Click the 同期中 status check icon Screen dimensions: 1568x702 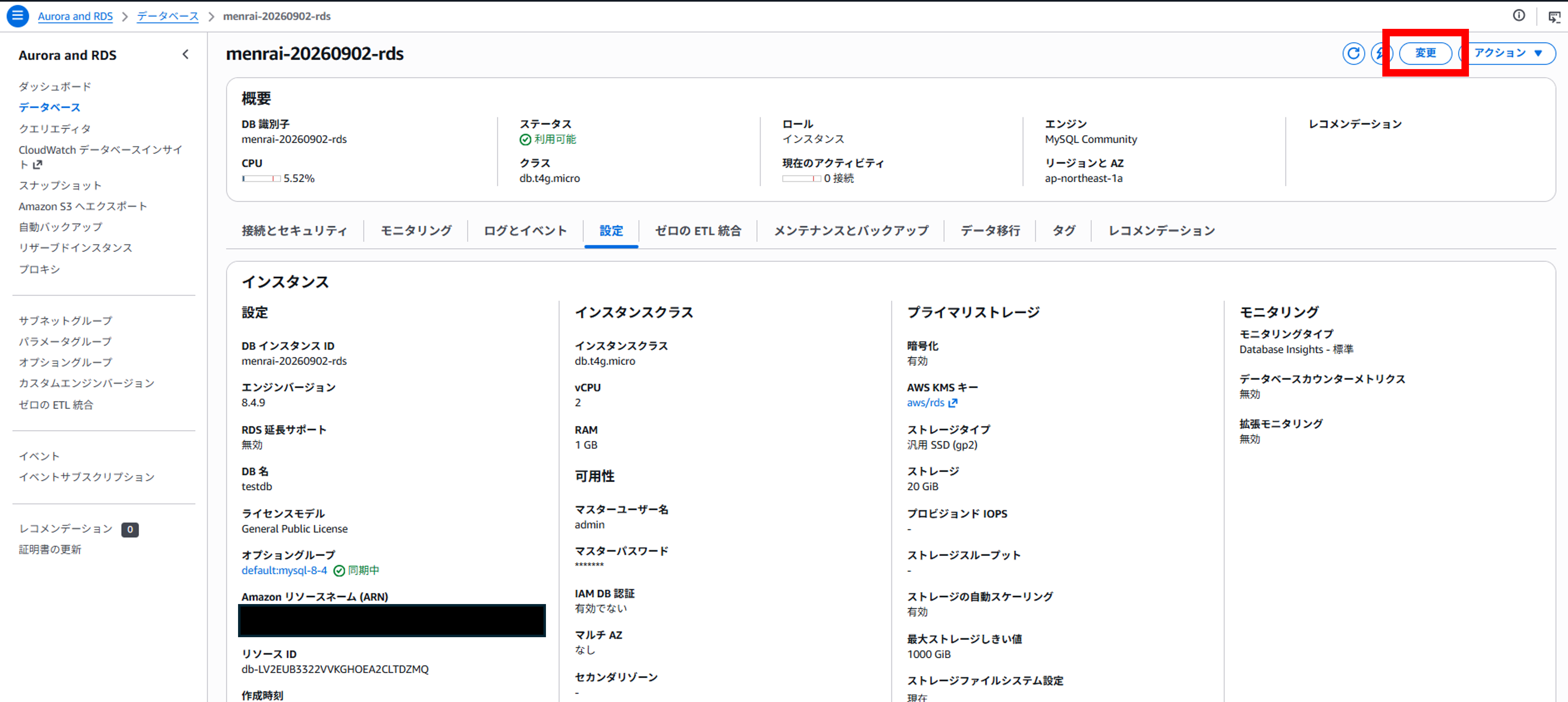(x=339, y=571)
